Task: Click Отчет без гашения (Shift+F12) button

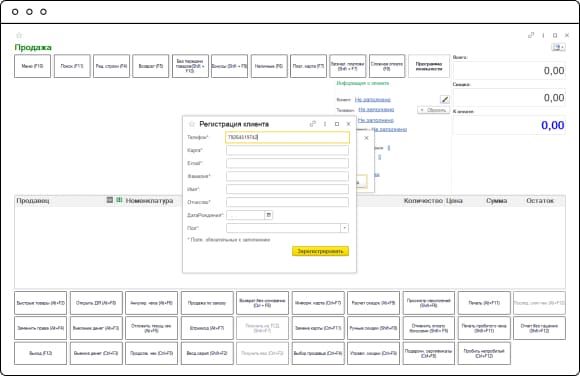Action: coord(539,328)
